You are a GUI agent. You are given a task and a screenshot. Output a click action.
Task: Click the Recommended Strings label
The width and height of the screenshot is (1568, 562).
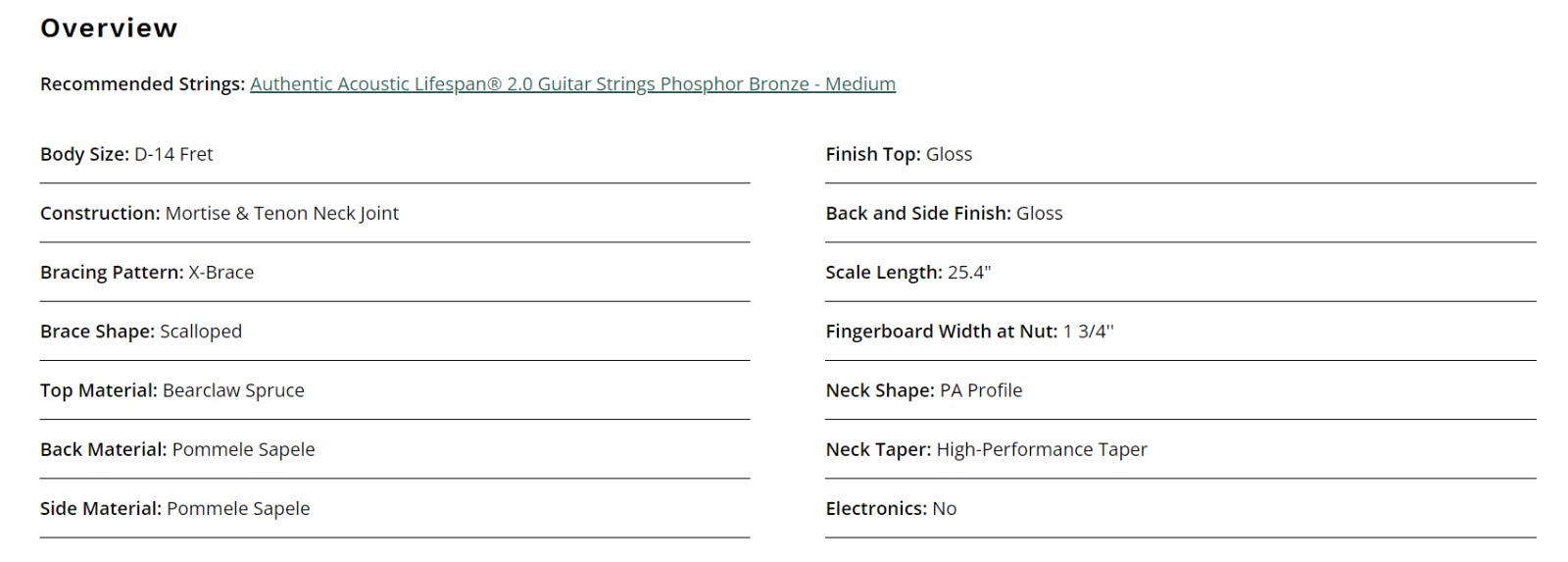[x=142, y=84]
